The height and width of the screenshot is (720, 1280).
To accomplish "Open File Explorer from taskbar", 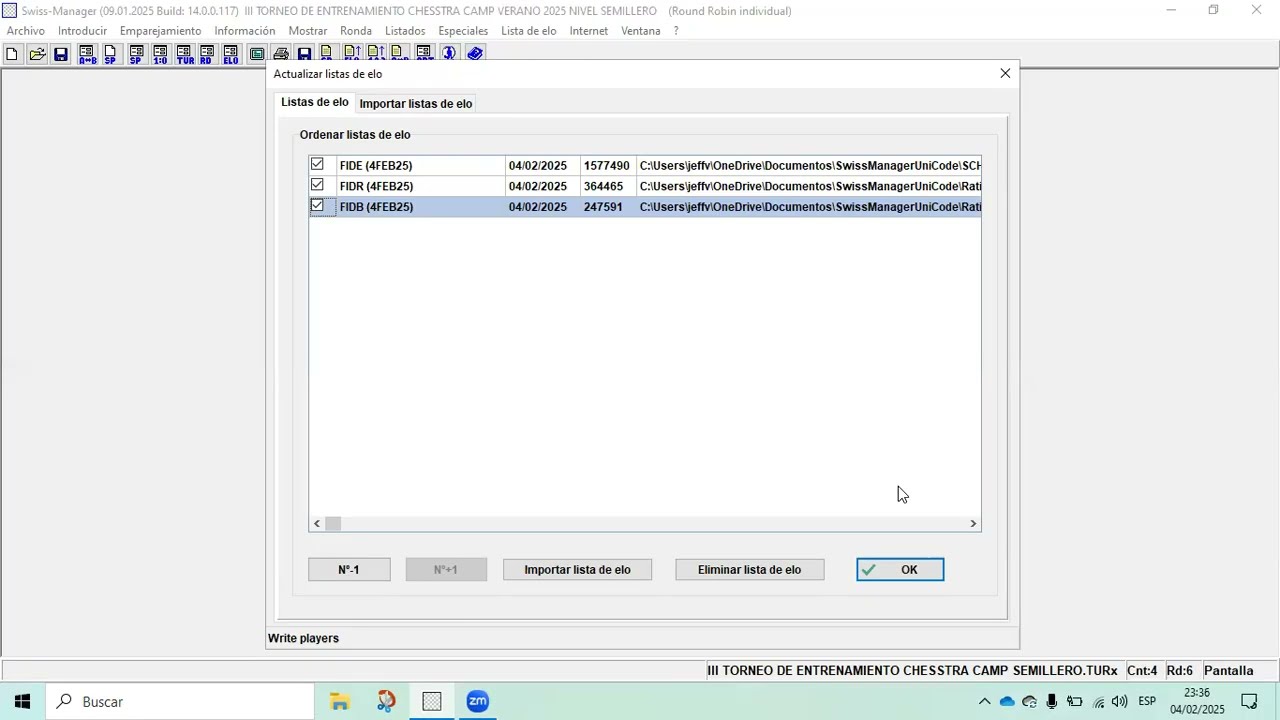I will point(339,702).
